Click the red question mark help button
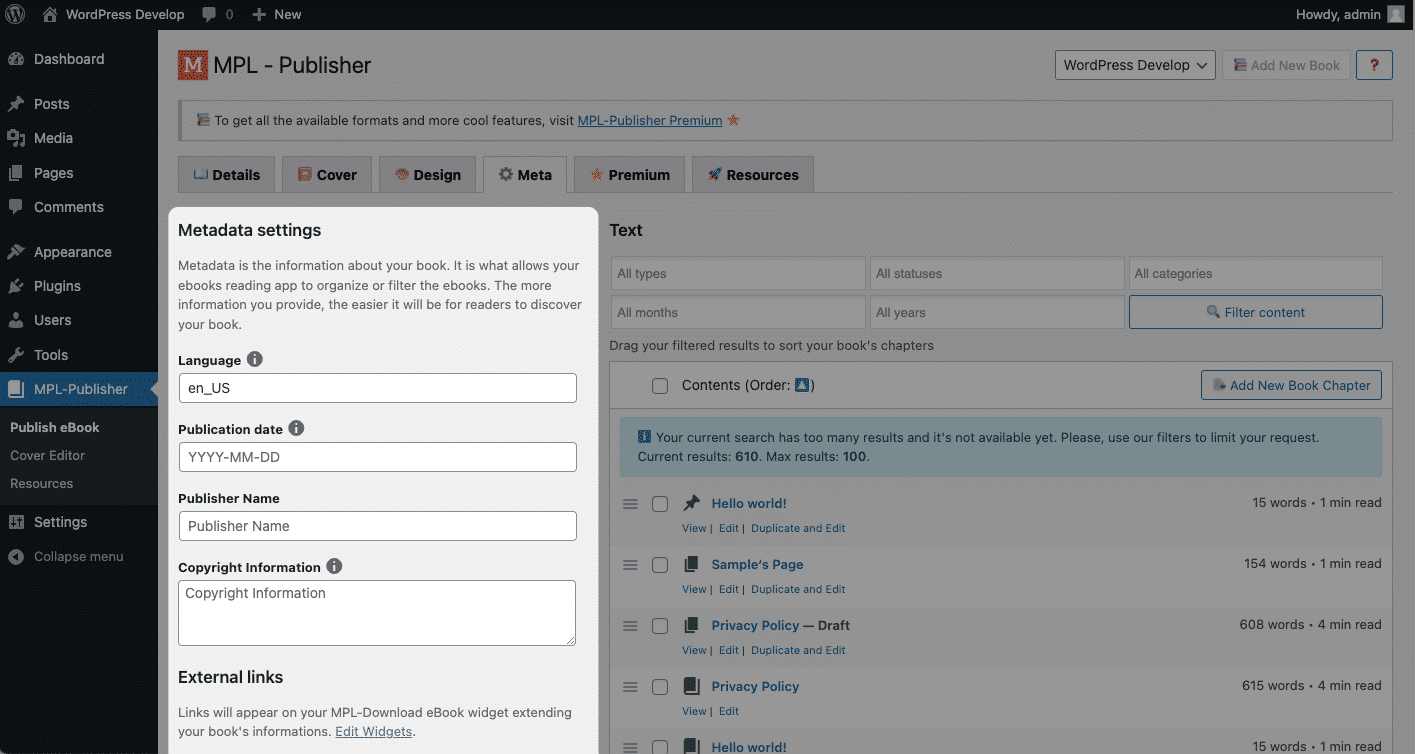 point(1374,65)
